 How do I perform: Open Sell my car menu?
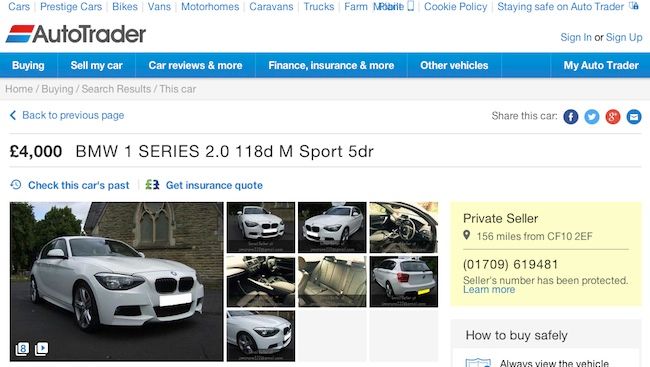click(x=96, y=66)
